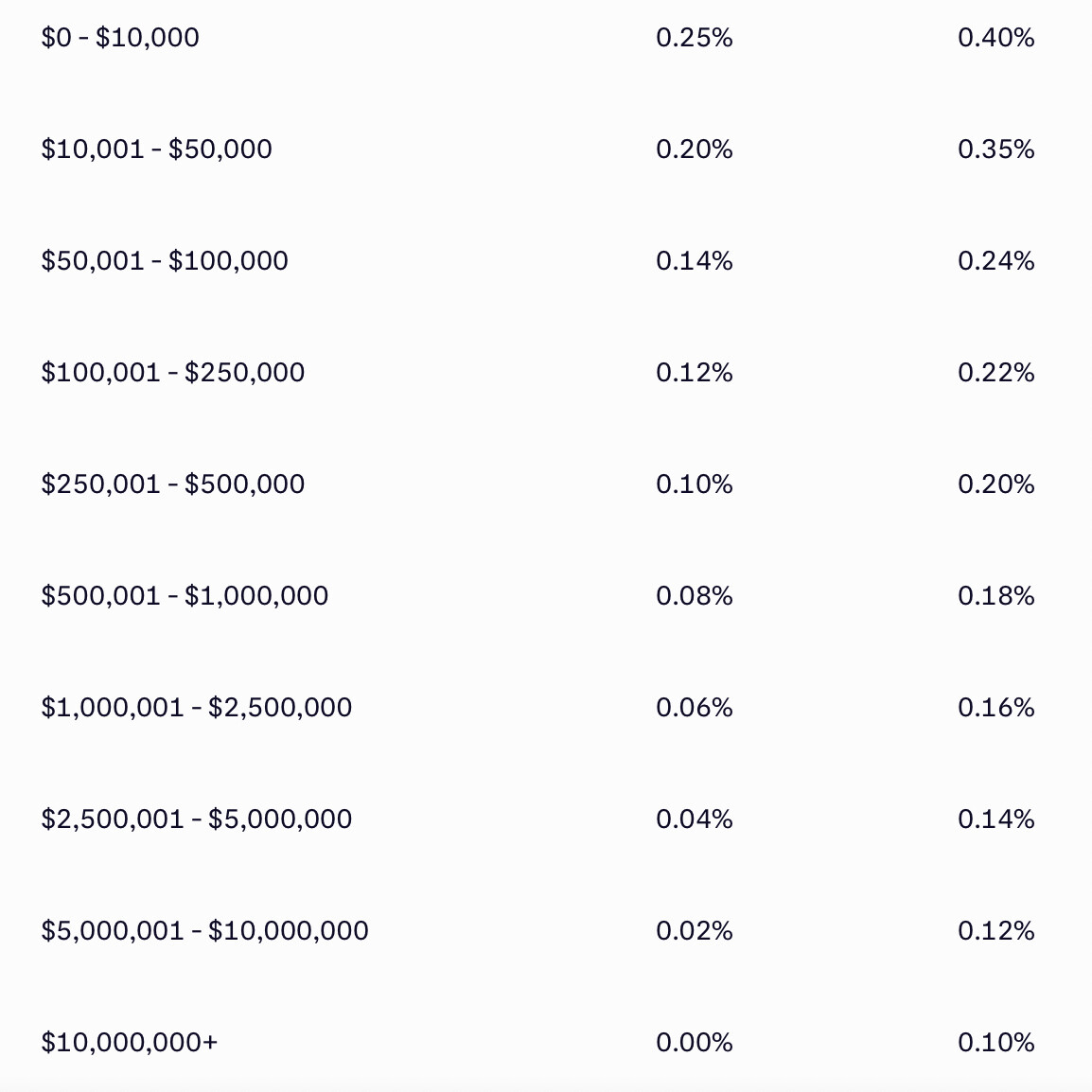The image size is (1092, 1092).
Task: Click the 0.06% fee value
Action: pos(695,708)
